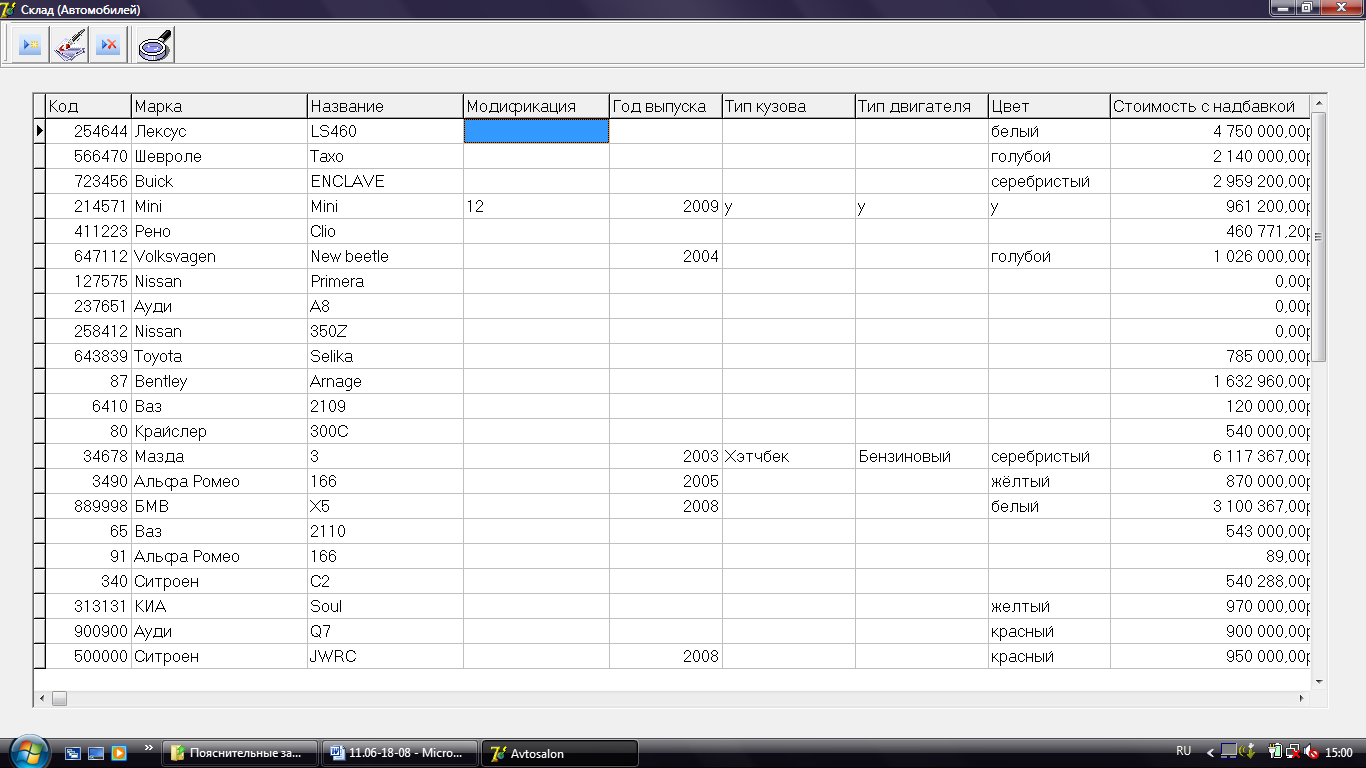The width and height of the screenshot is (1366, 768).
Task: Click the Arnage cell
Action: (x=385, y=381)
